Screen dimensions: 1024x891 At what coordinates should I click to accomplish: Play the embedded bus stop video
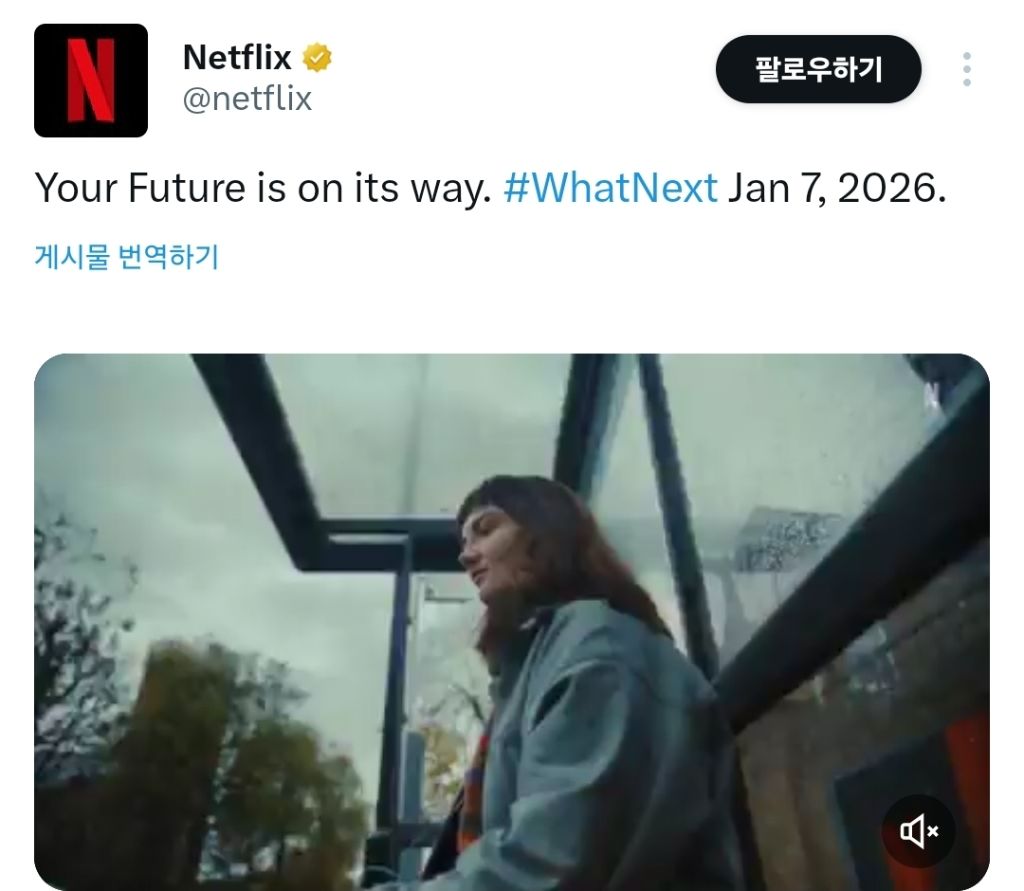[x=512, y=622]
